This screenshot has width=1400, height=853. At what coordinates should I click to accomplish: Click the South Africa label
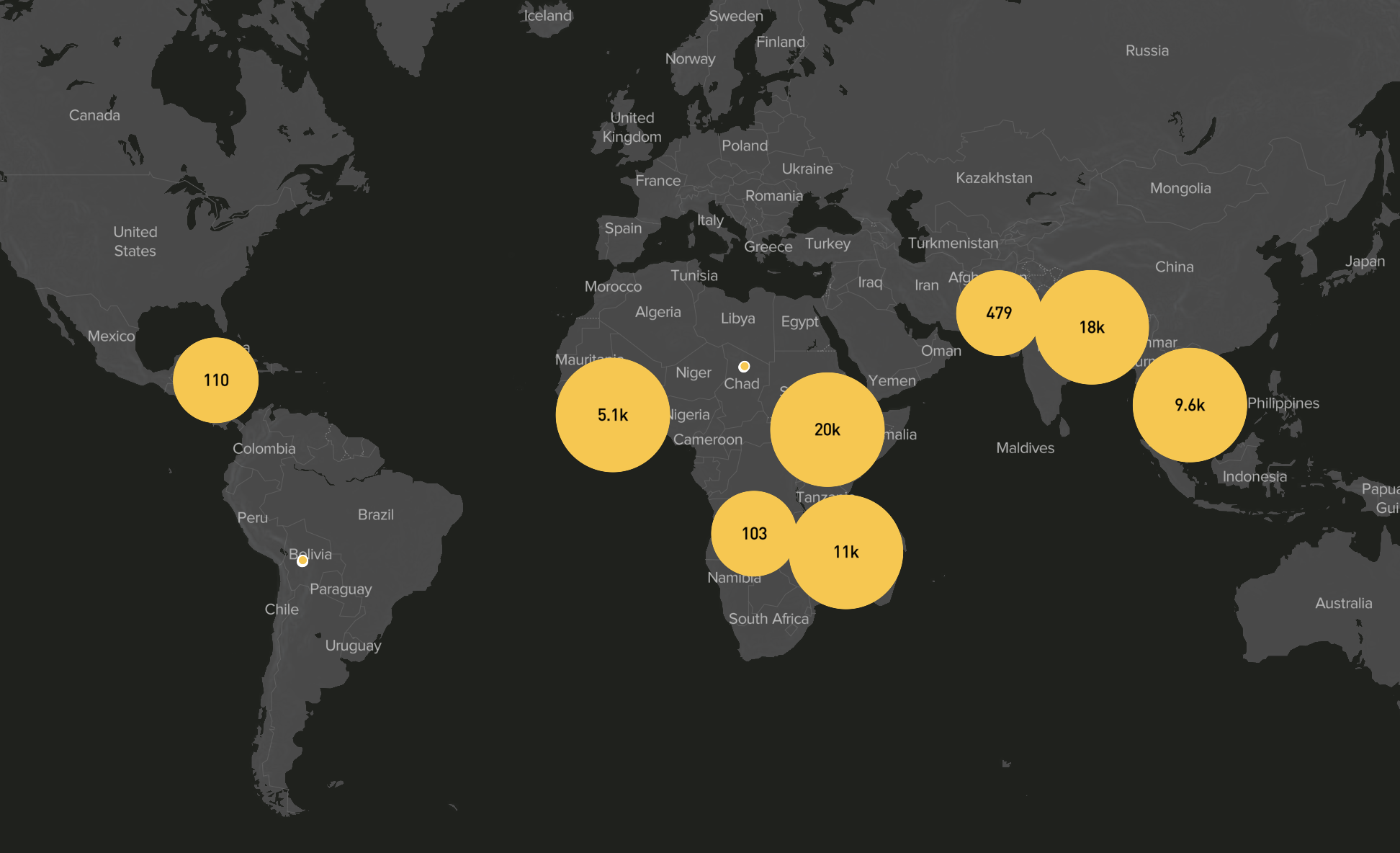(x=768, y=618)
